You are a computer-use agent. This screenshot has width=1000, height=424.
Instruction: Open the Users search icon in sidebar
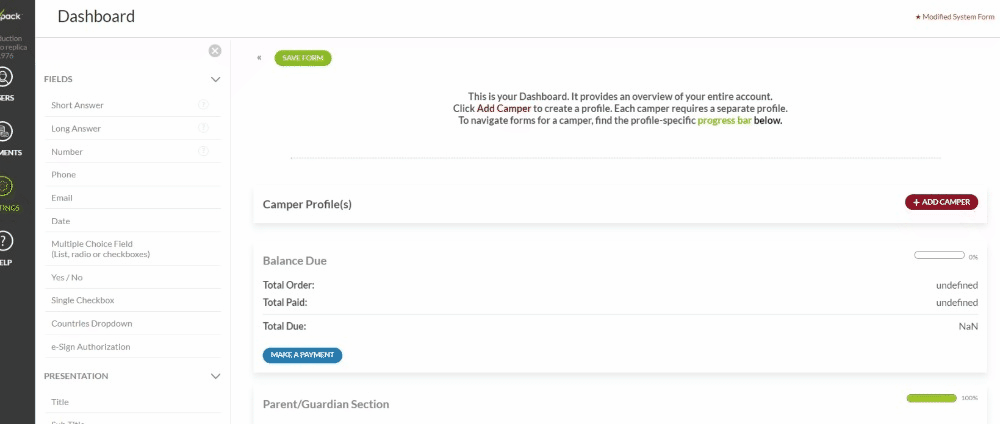click(5, 77)
